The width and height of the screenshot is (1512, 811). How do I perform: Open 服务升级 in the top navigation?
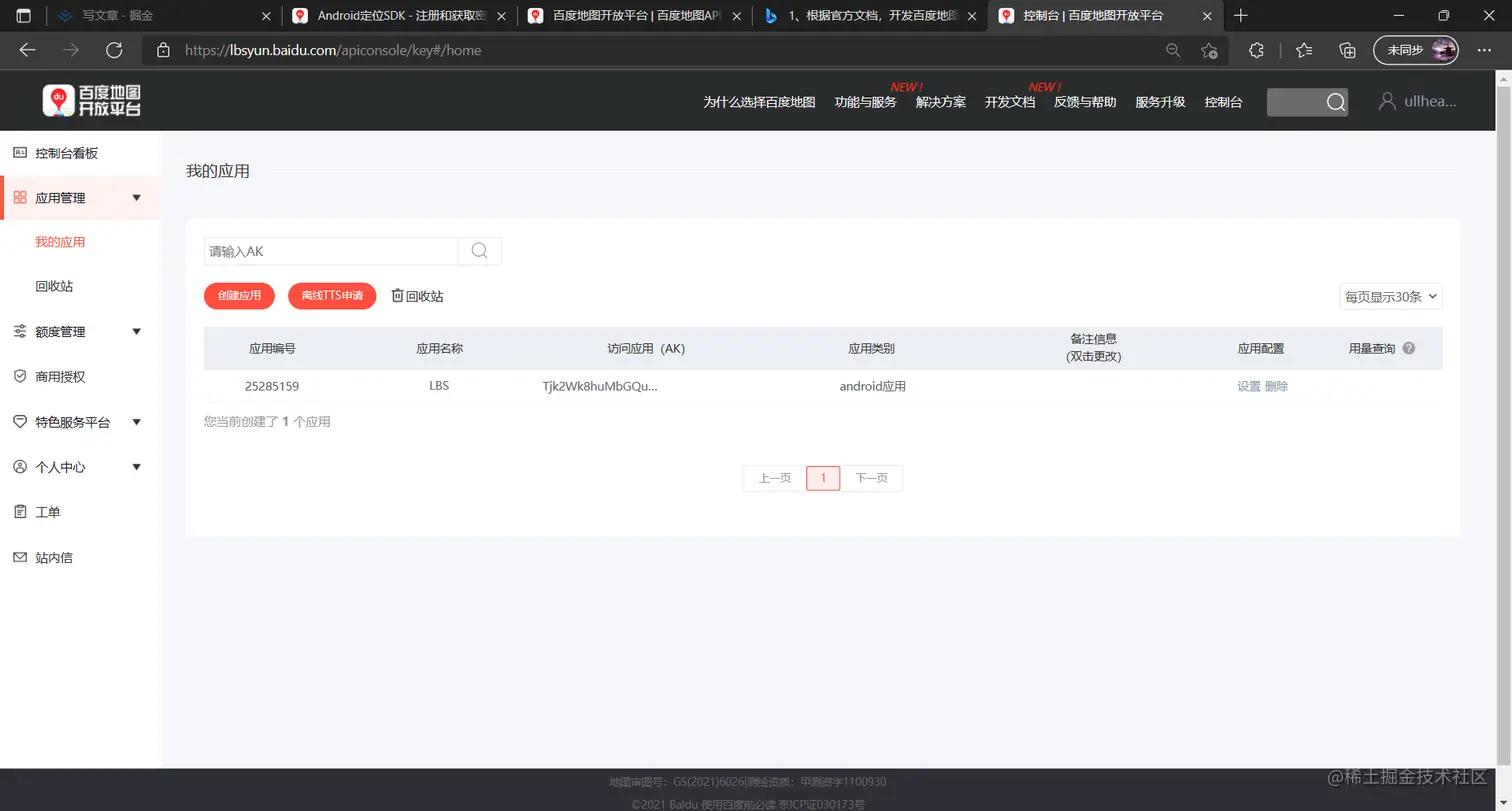(x=1160, y=102)
